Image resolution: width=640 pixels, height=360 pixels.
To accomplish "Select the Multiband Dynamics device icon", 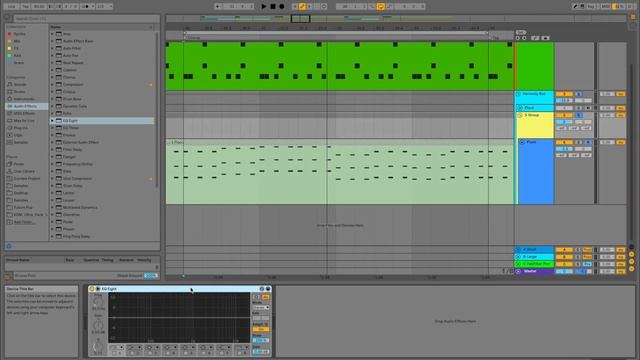I will tap(59, 207).
